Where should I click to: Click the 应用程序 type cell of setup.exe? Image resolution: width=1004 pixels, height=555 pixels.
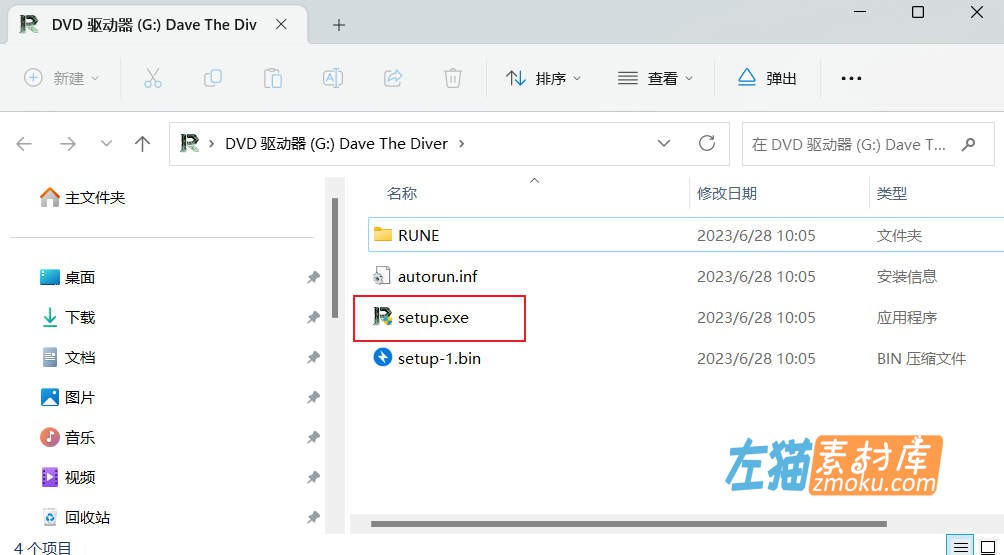[907, 318]
